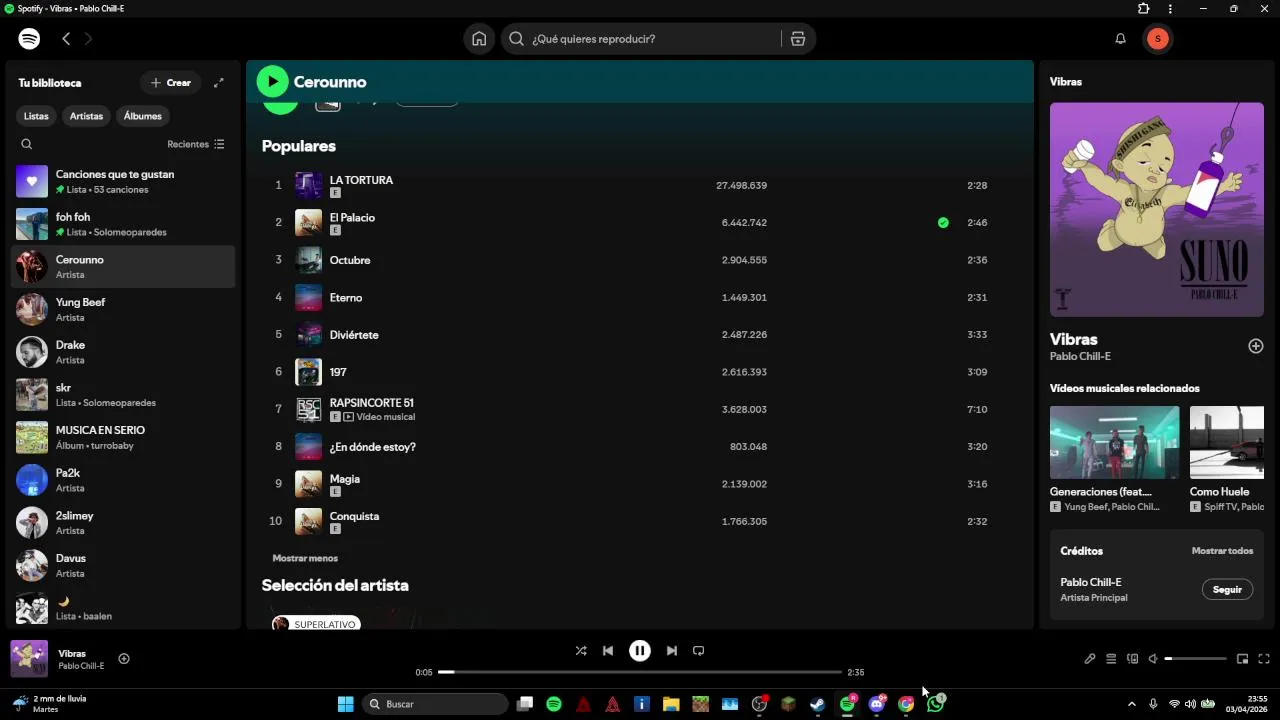The width and height of the screenshot is (1280, 720).
Task: Click the search magnifier icon in top bar
Action: (516, 39)
